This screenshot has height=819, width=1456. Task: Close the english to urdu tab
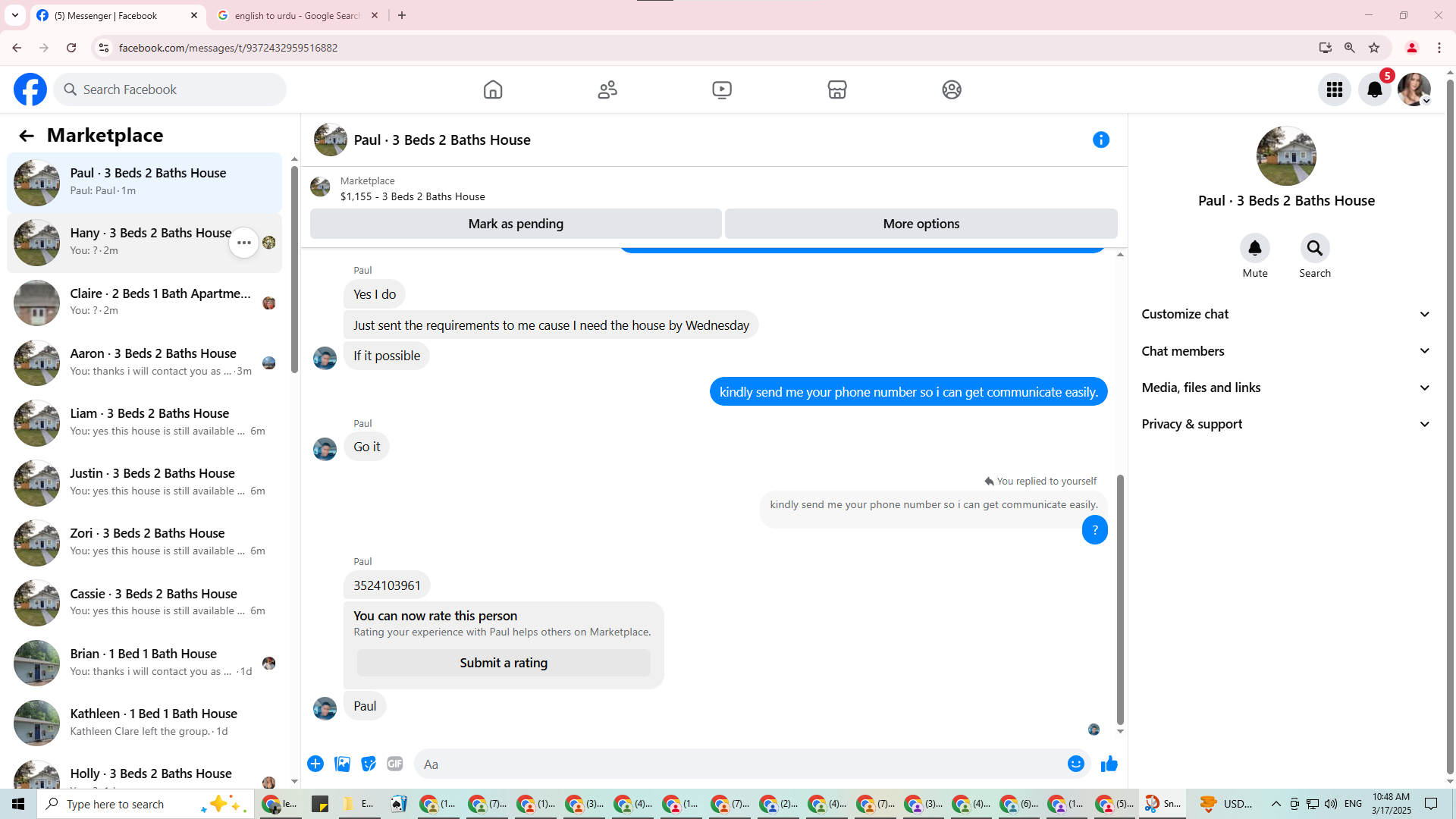[x=375, y=15]
